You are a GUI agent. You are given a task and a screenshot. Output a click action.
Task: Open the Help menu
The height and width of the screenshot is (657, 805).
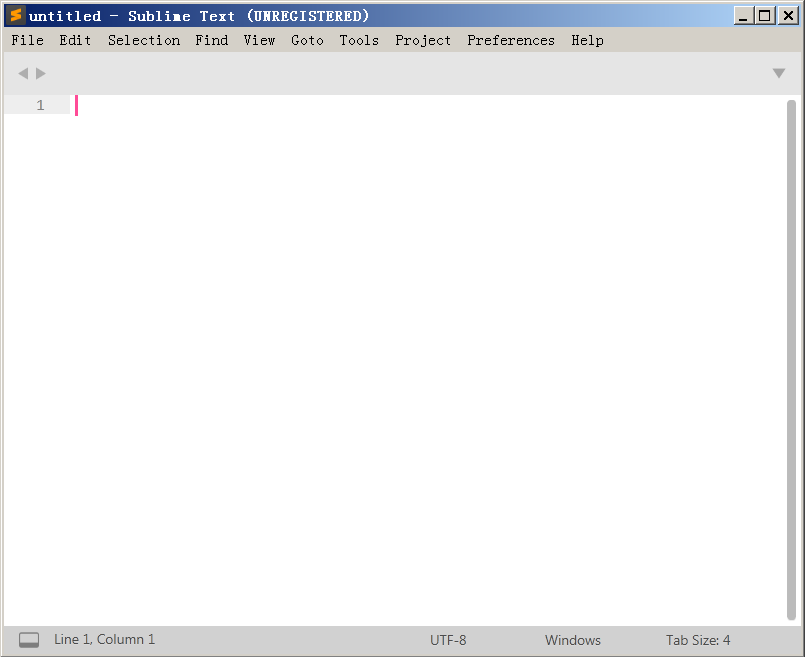(587, 40)
